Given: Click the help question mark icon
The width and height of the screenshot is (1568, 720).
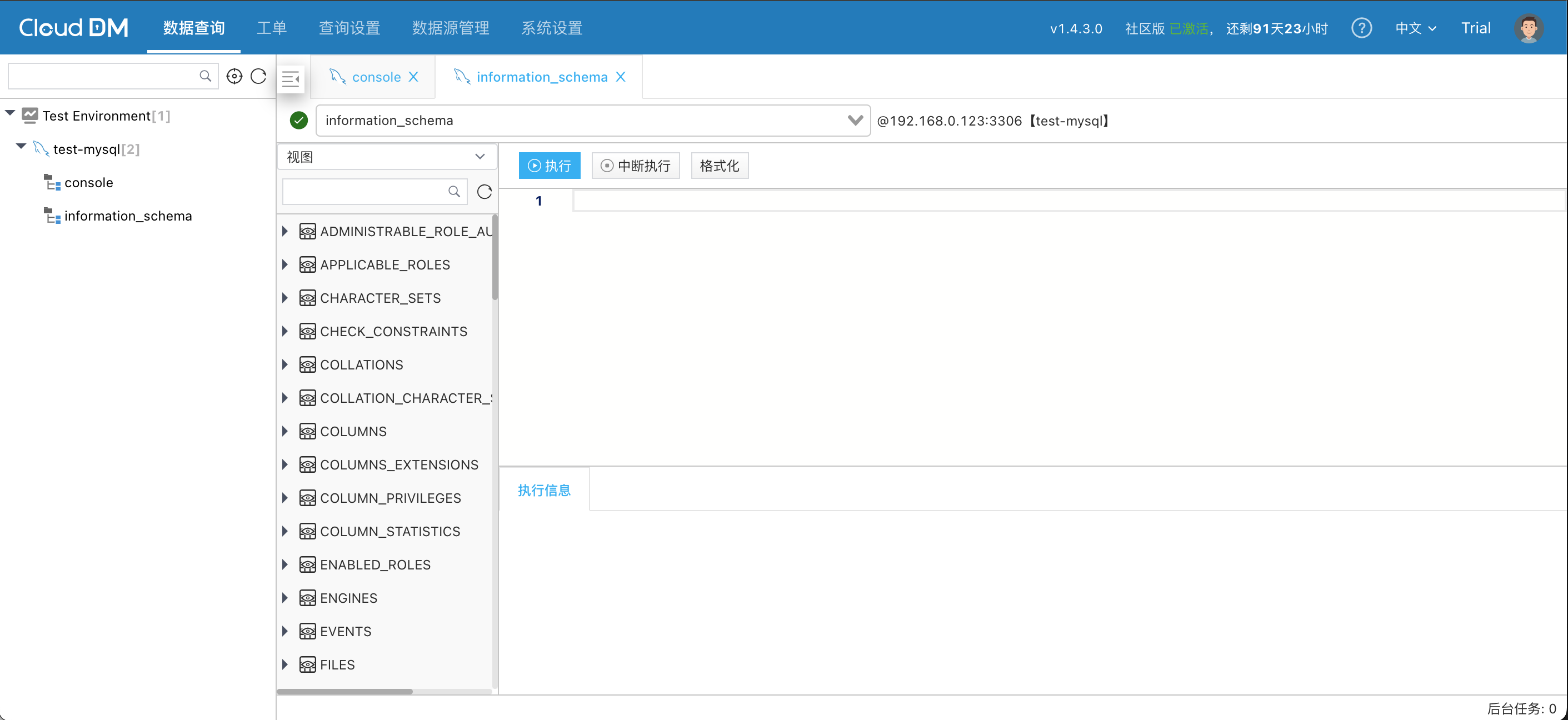Looking at the screenshot, I should pos(1361,28).
